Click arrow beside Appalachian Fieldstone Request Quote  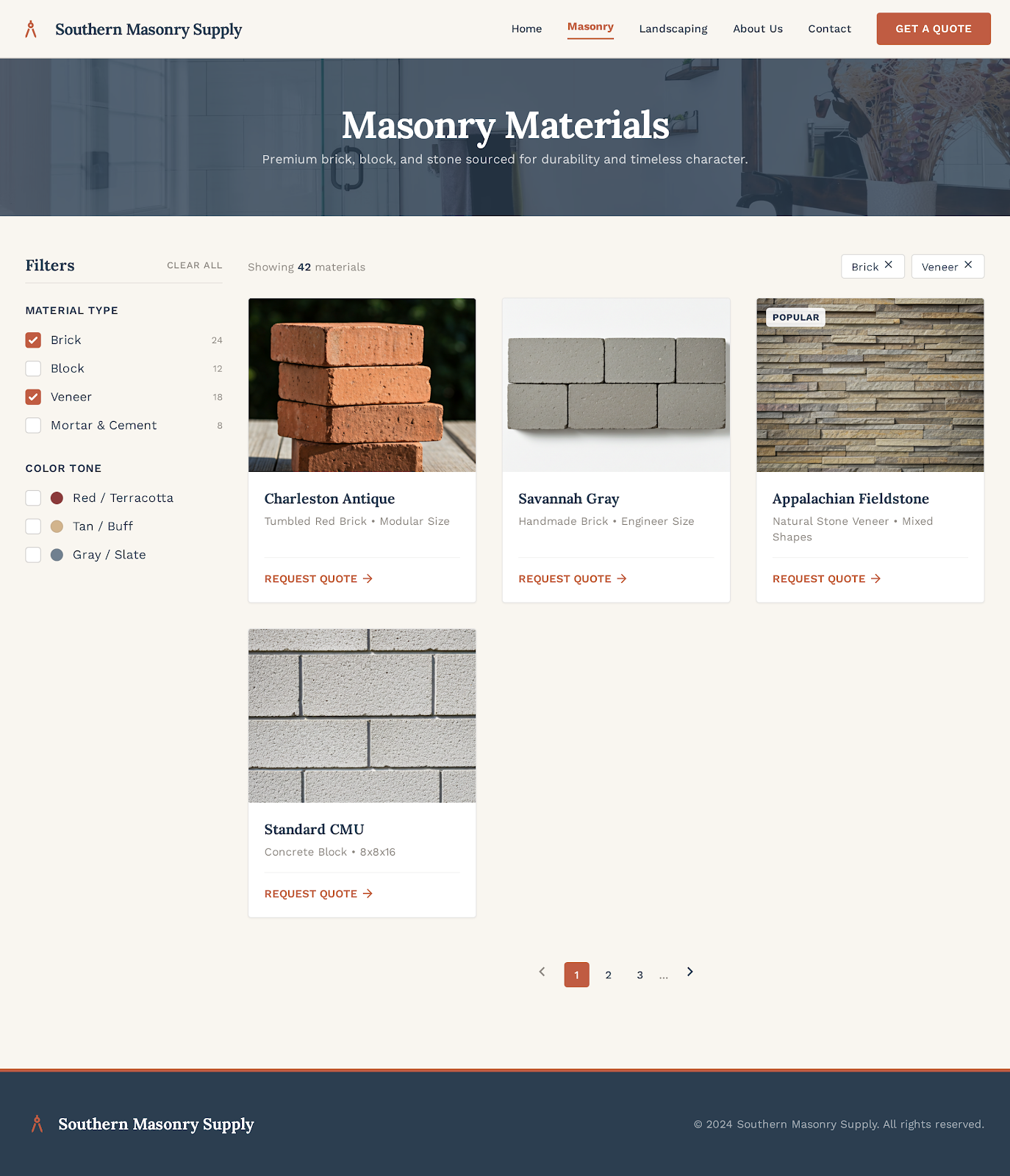tap(875, 579)
